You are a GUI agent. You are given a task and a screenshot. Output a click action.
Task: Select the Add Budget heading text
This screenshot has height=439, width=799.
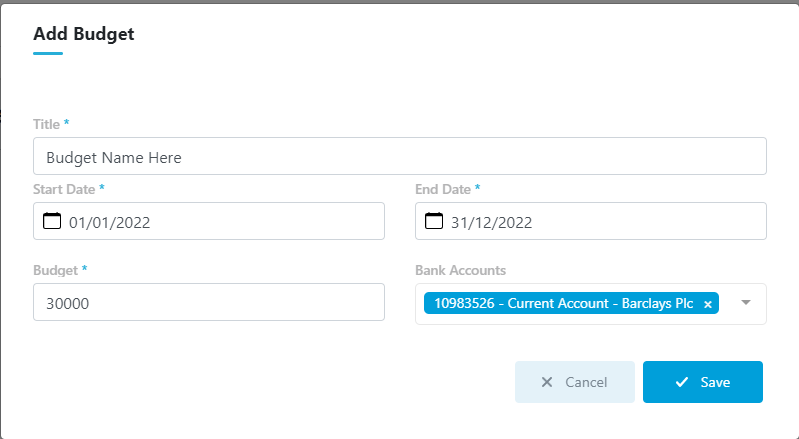coord(84,34)
